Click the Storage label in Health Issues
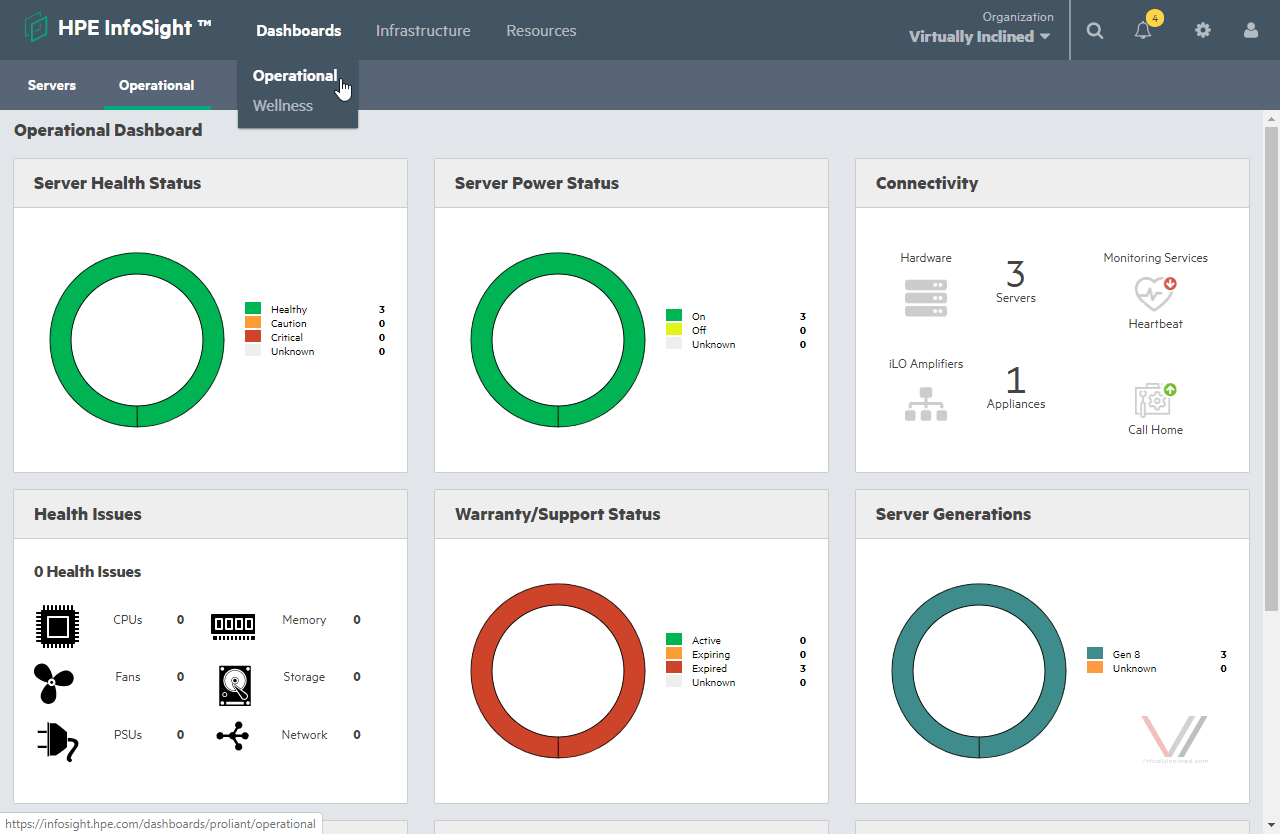1280x834 pixels. coord(304,677)
